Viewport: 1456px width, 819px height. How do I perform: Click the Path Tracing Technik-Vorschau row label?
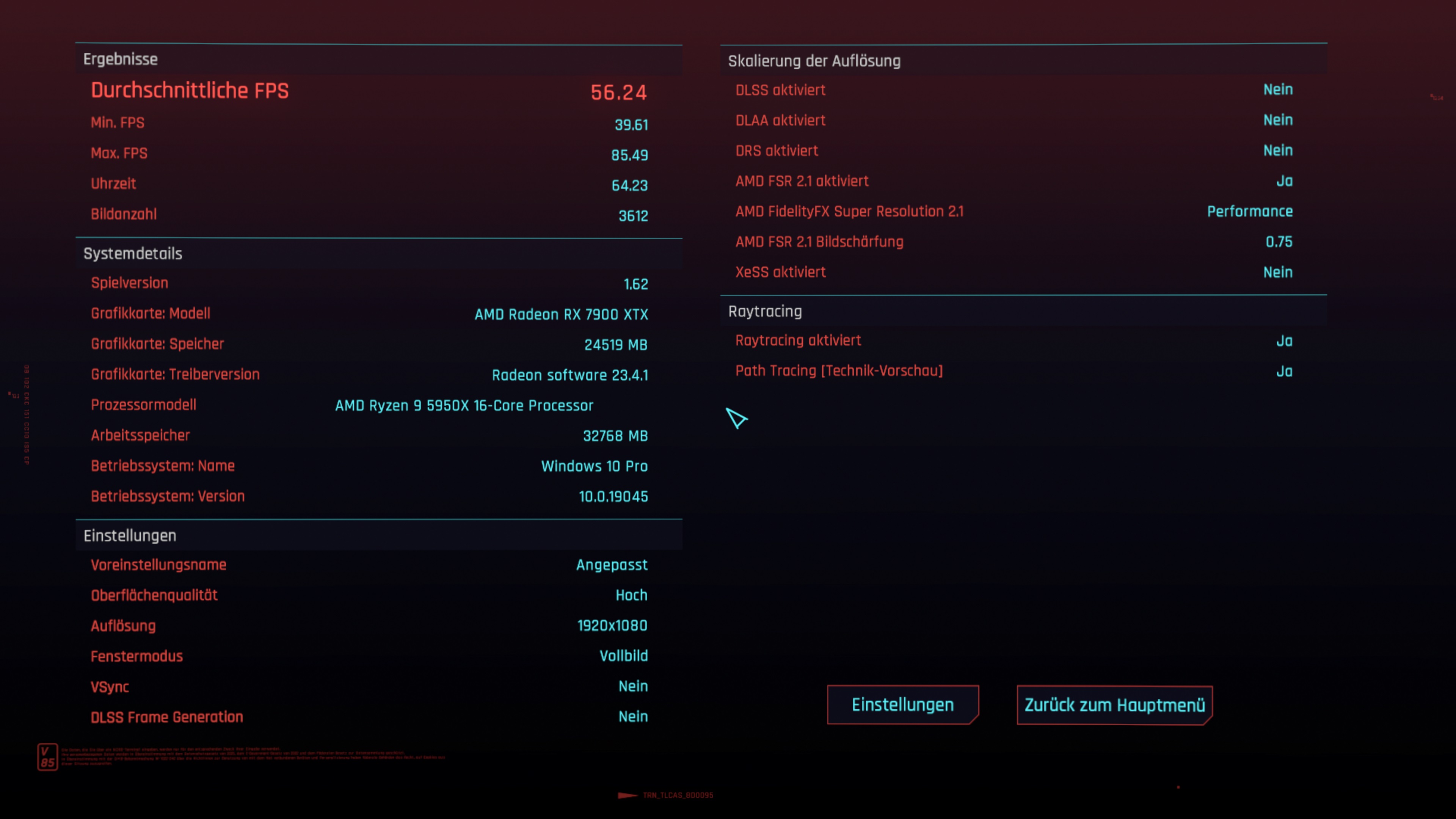839,371
